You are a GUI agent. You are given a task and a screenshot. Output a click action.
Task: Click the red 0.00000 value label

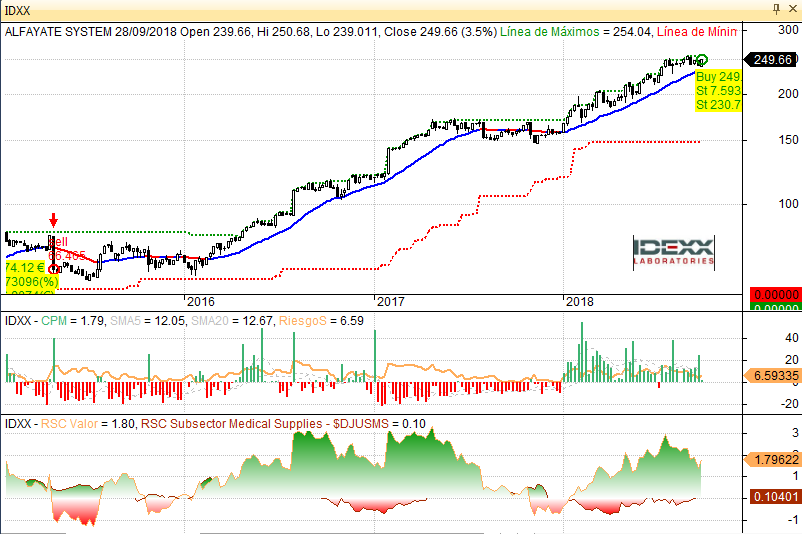pos(775,295)
